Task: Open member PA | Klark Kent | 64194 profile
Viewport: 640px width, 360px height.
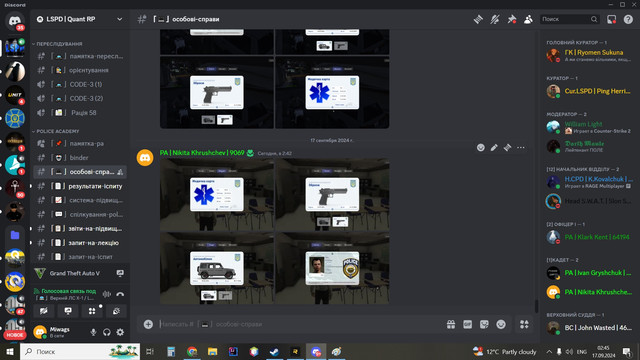Action: (x=589, y=237)
